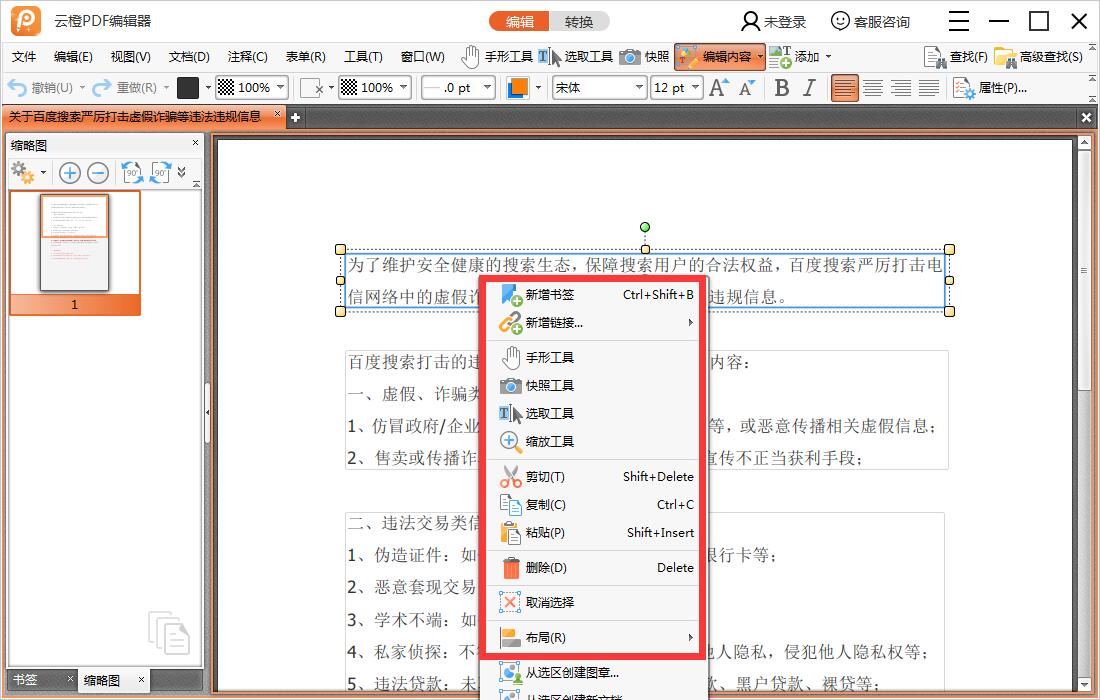Click 未登录 login link

(x=774, y=22)
